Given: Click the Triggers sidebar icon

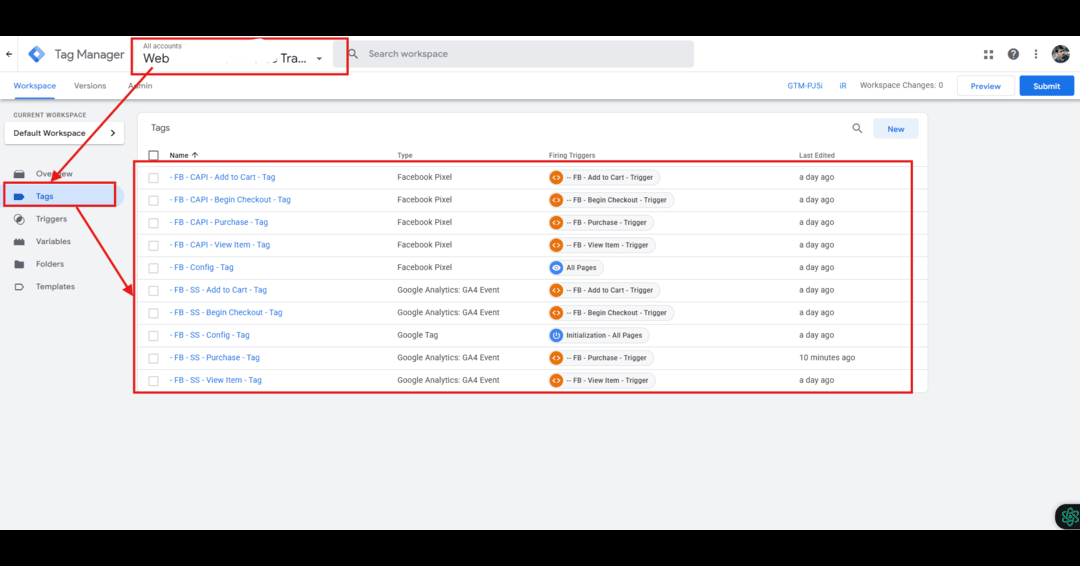Looking at the screenshot, I should 19,219.
